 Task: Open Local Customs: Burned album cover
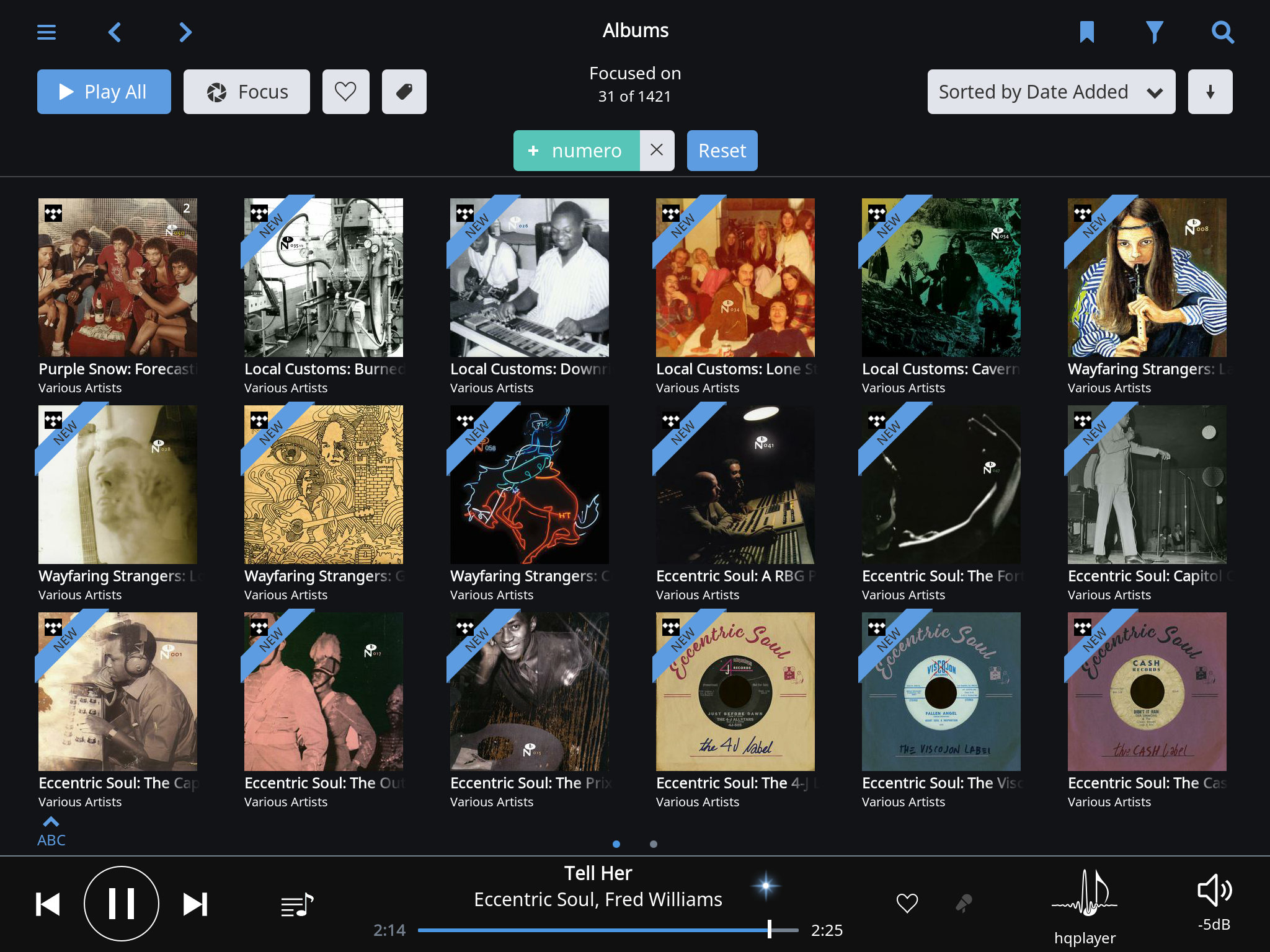324,278
